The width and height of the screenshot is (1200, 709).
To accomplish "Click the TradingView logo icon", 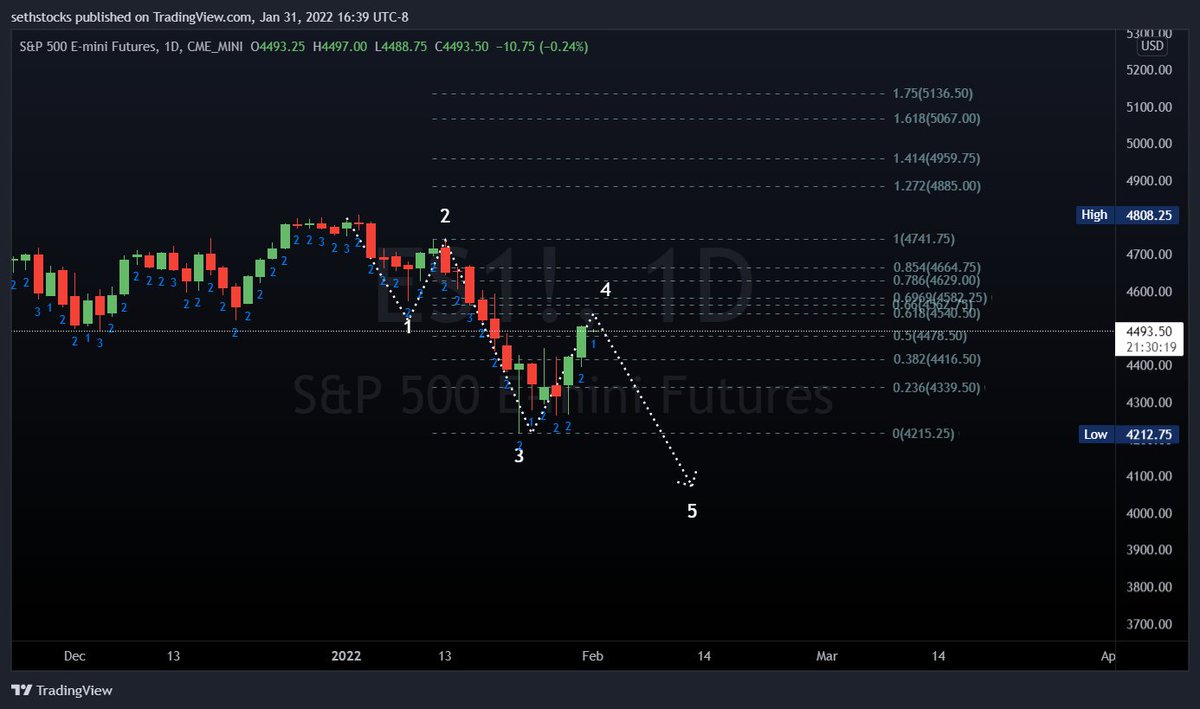I will click(21, 690).
